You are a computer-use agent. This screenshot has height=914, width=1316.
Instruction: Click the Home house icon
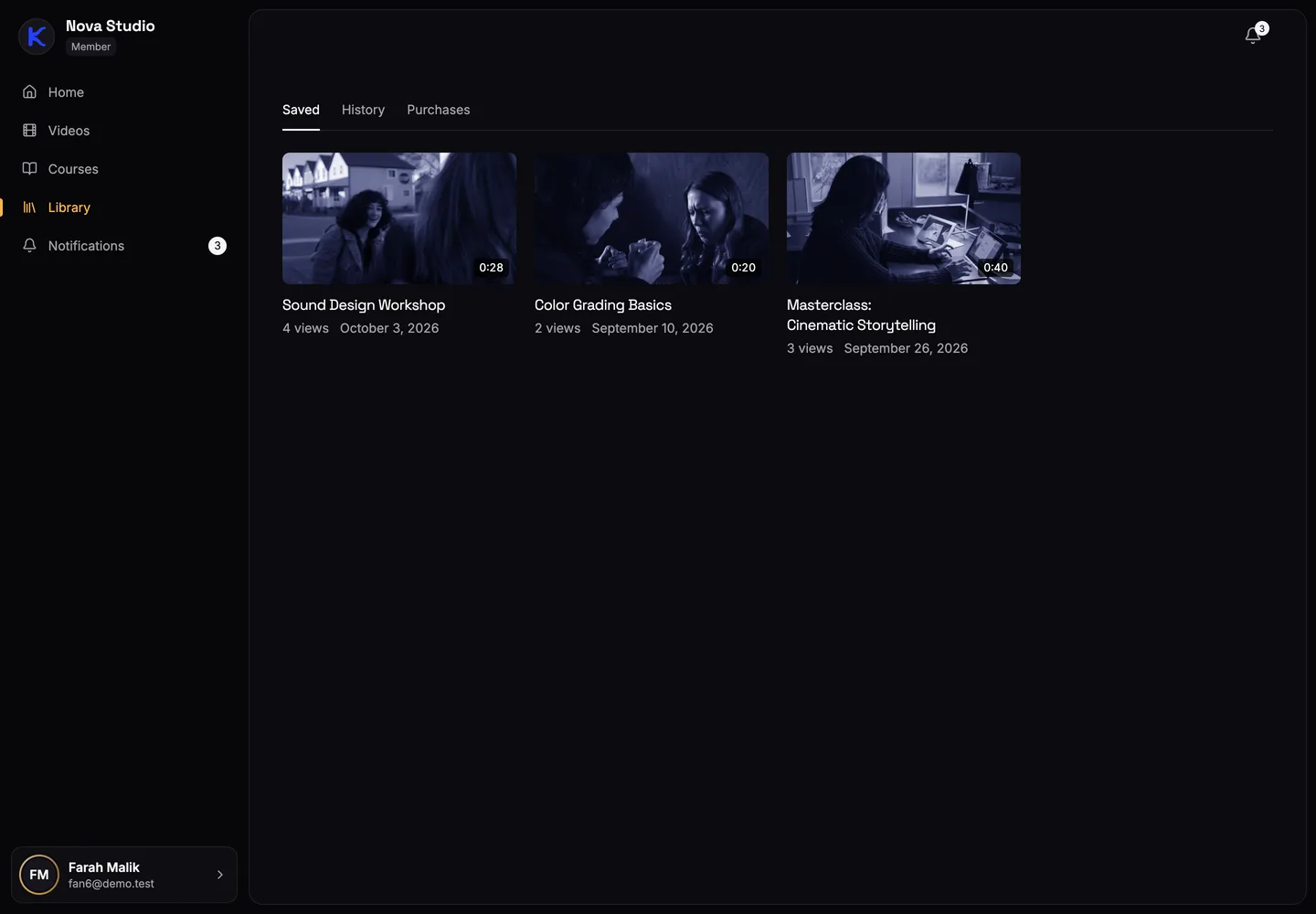tap(29, 92)
